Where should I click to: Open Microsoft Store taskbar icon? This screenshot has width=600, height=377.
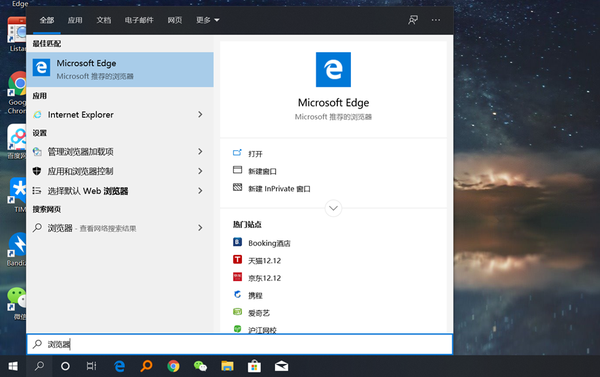click(x=254, y=366)
